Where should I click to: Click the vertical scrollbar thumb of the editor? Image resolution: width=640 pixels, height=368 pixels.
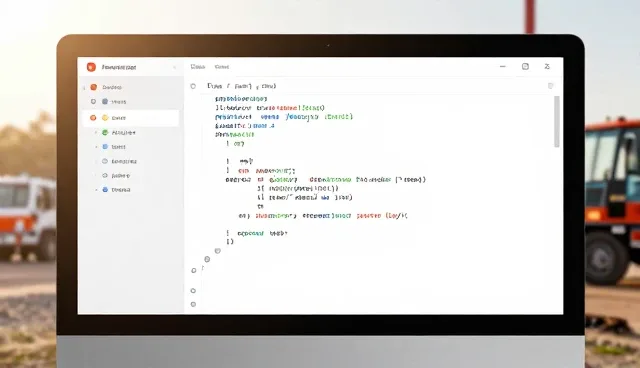tap(557, 122)
